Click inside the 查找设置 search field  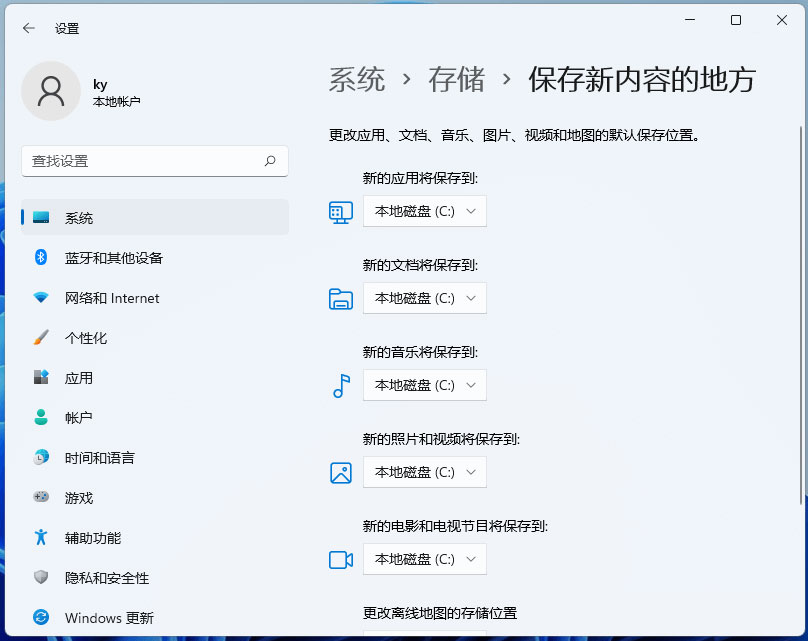click(155, 161)
